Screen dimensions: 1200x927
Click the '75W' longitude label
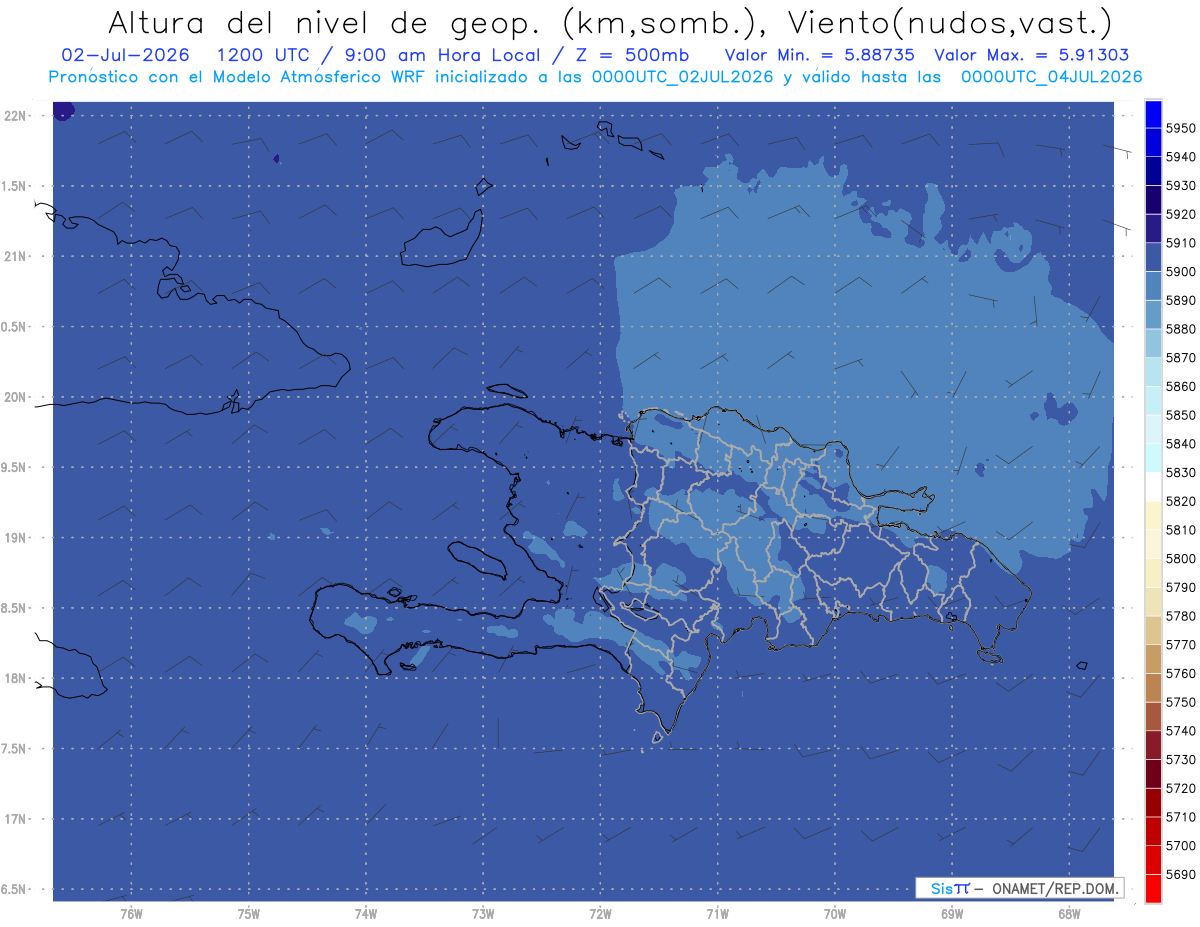(x=249, y=914)
